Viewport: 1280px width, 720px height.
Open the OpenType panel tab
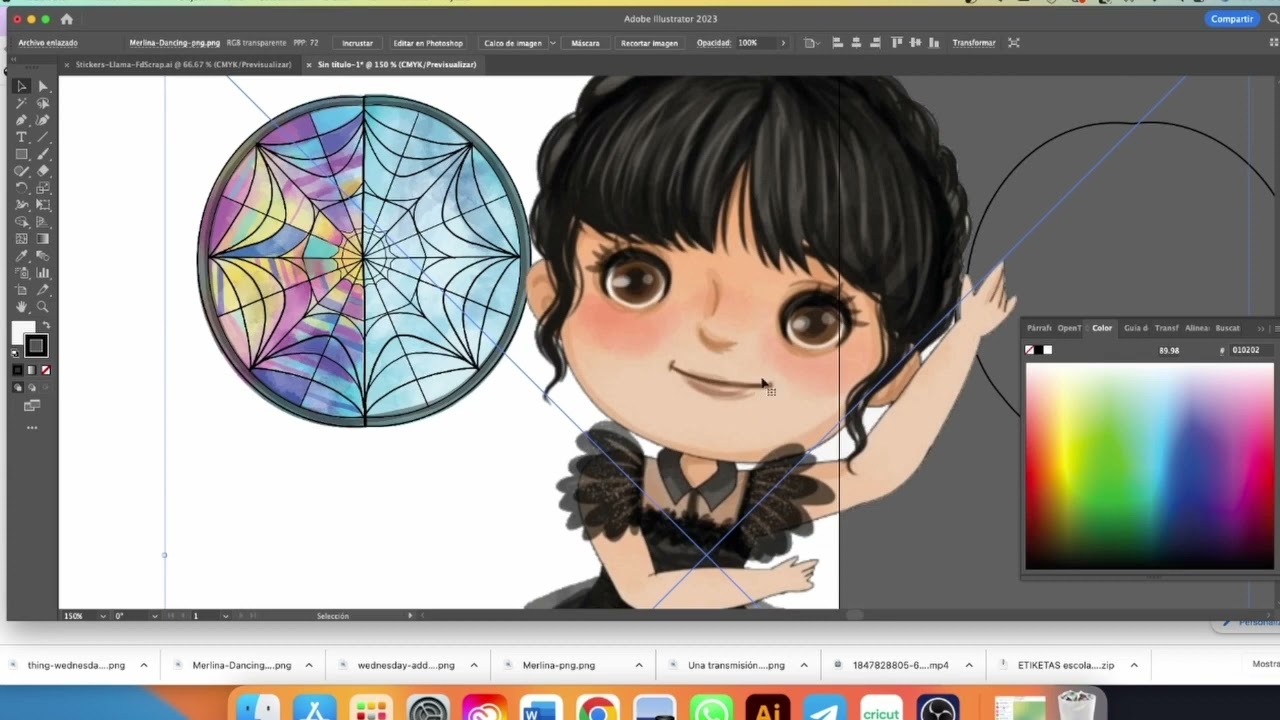tap(1069, 328)
